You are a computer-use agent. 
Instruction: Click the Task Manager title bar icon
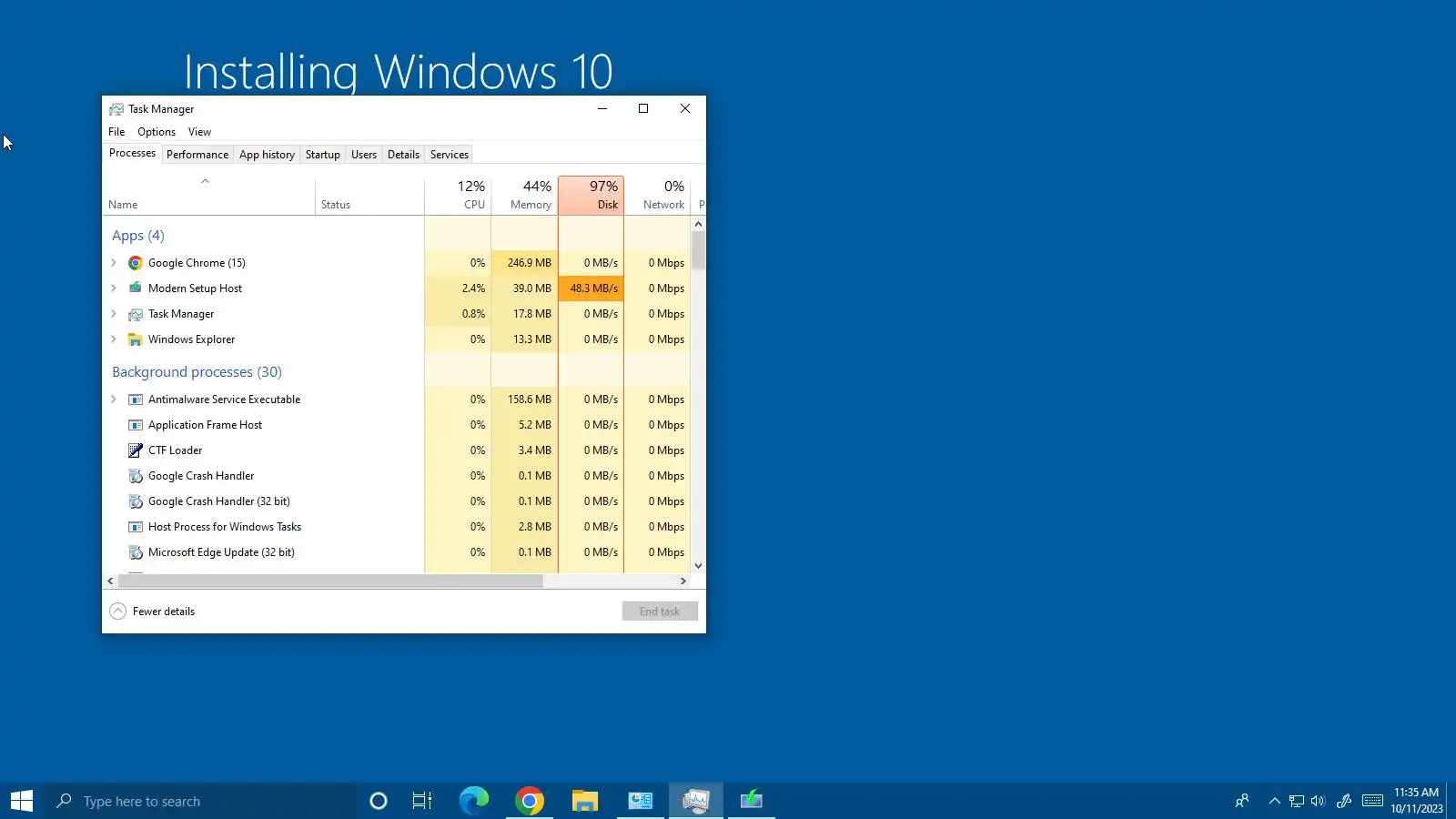click(x=116, y=109)
